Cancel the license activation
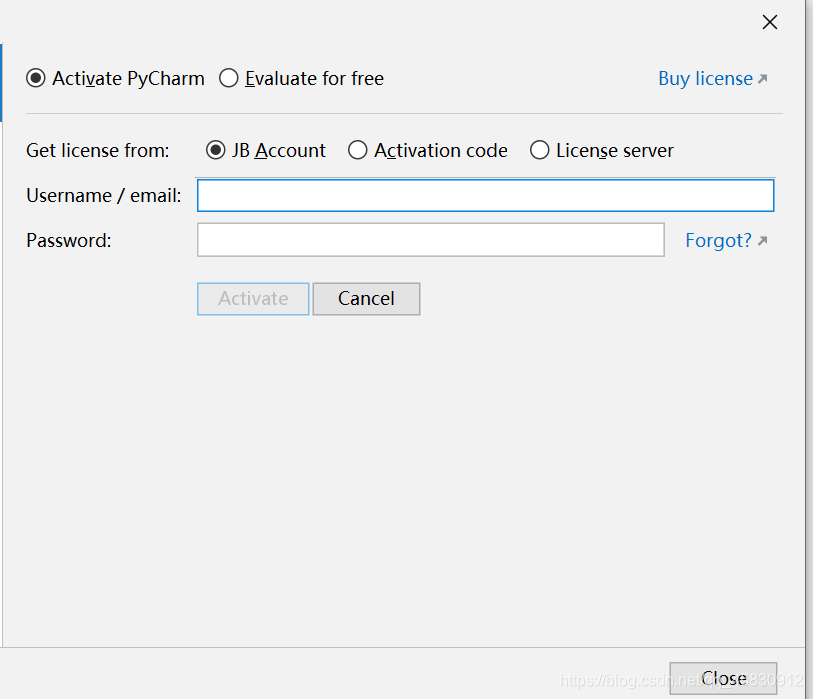The width and height of the screenshot is (813, 699). (366, 299)
